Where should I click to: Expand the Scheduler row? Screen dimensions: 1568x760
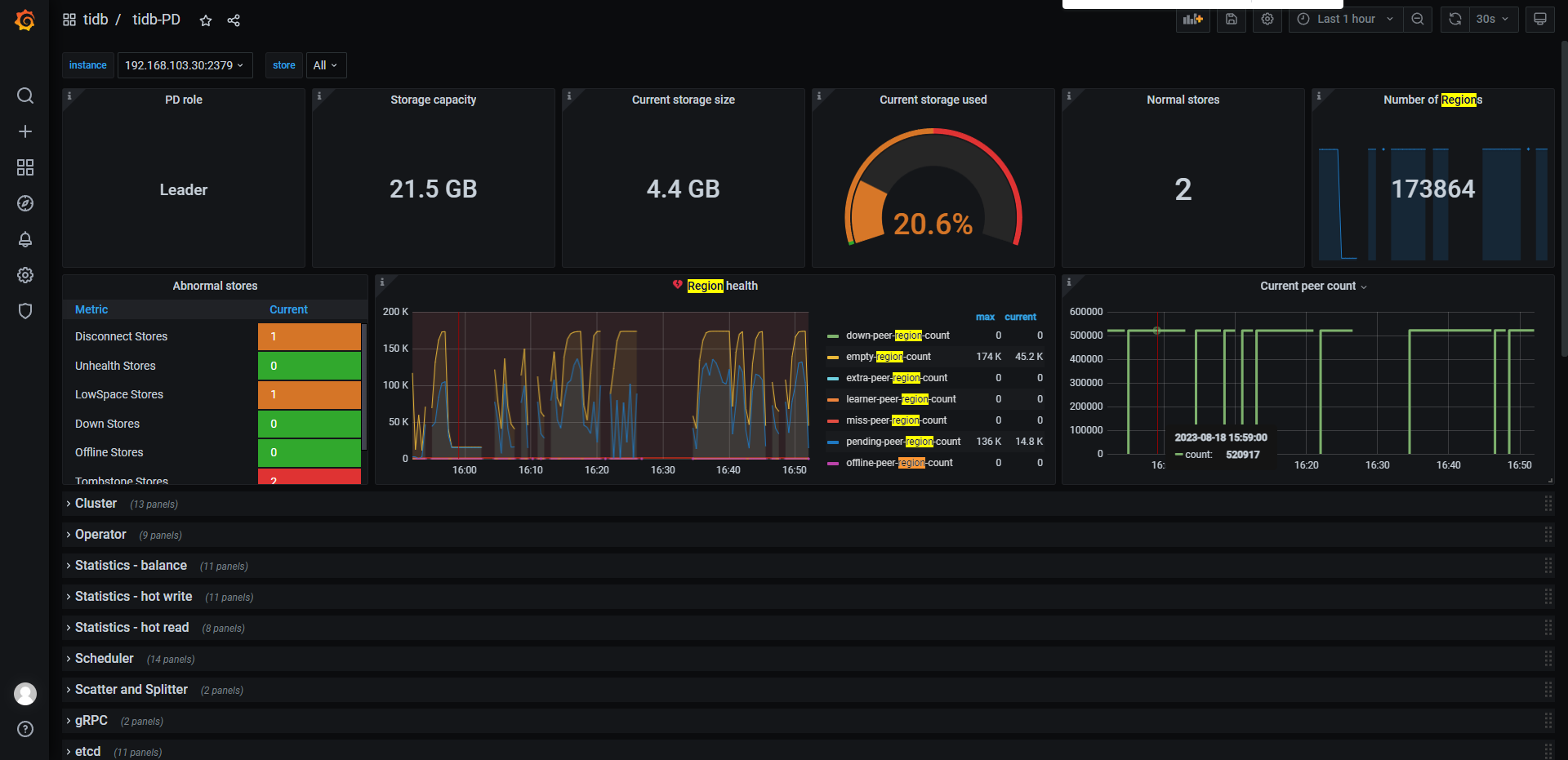[104, 659]
